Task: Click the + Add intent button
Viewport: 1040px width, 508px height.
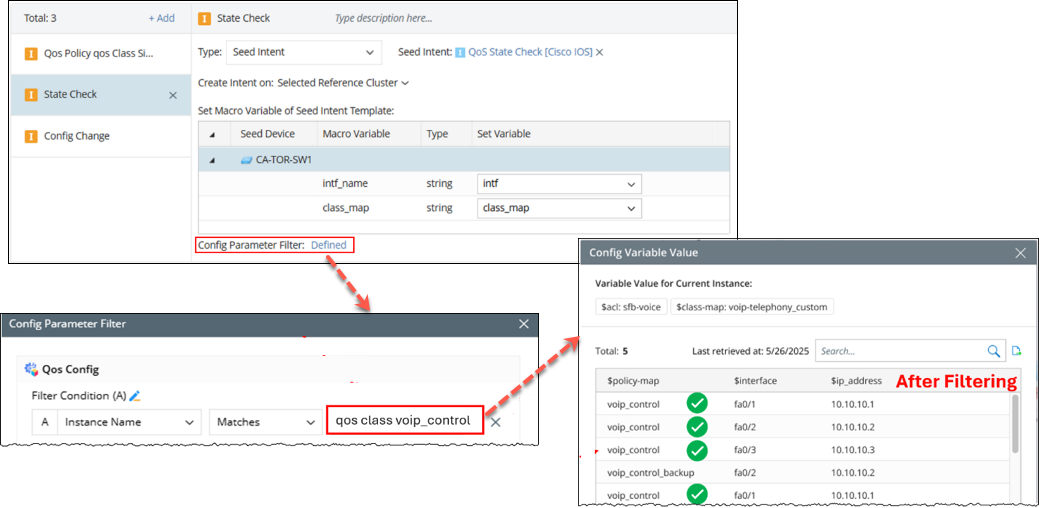Action: click(161, 19)
